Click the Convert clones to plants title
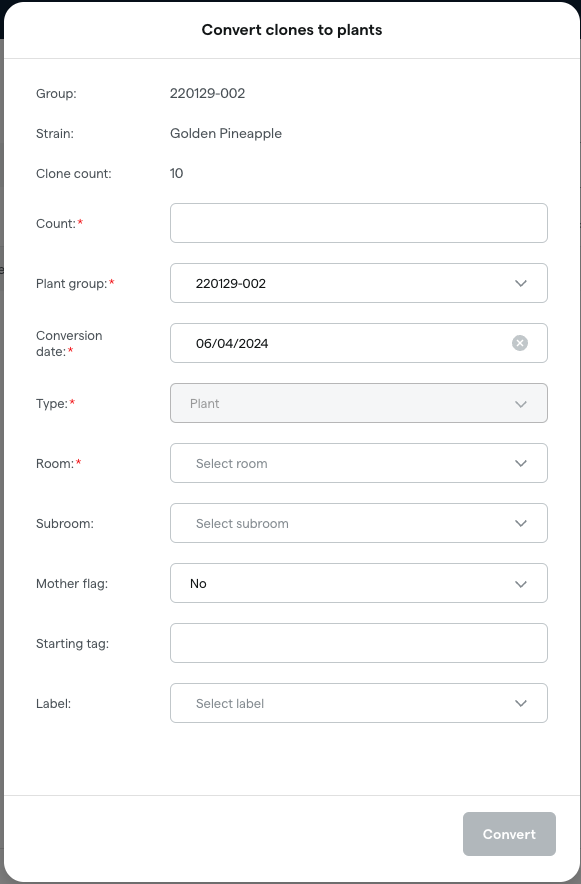This screenshot has height=884, width=581. 291,30
